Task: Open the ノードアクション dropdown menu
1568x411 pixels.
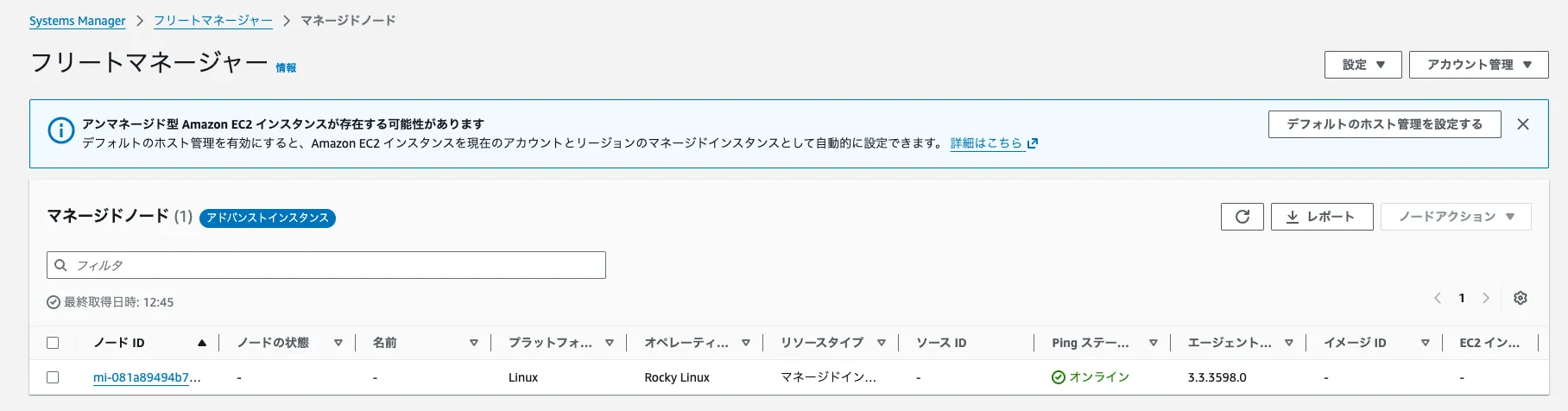Action: click(x=1456, y=217)
